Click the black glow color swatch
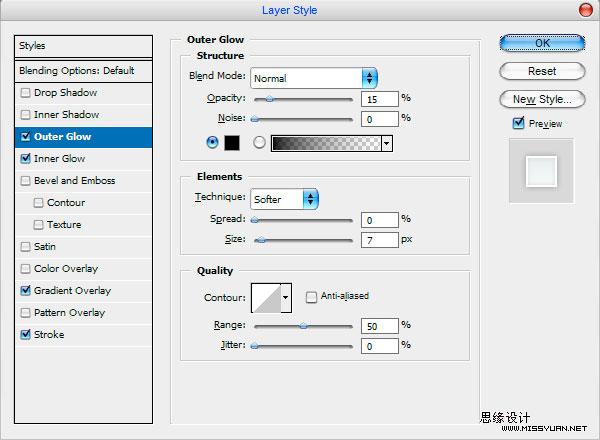Viewport: 600px width, 440px height. pos(232,143)
